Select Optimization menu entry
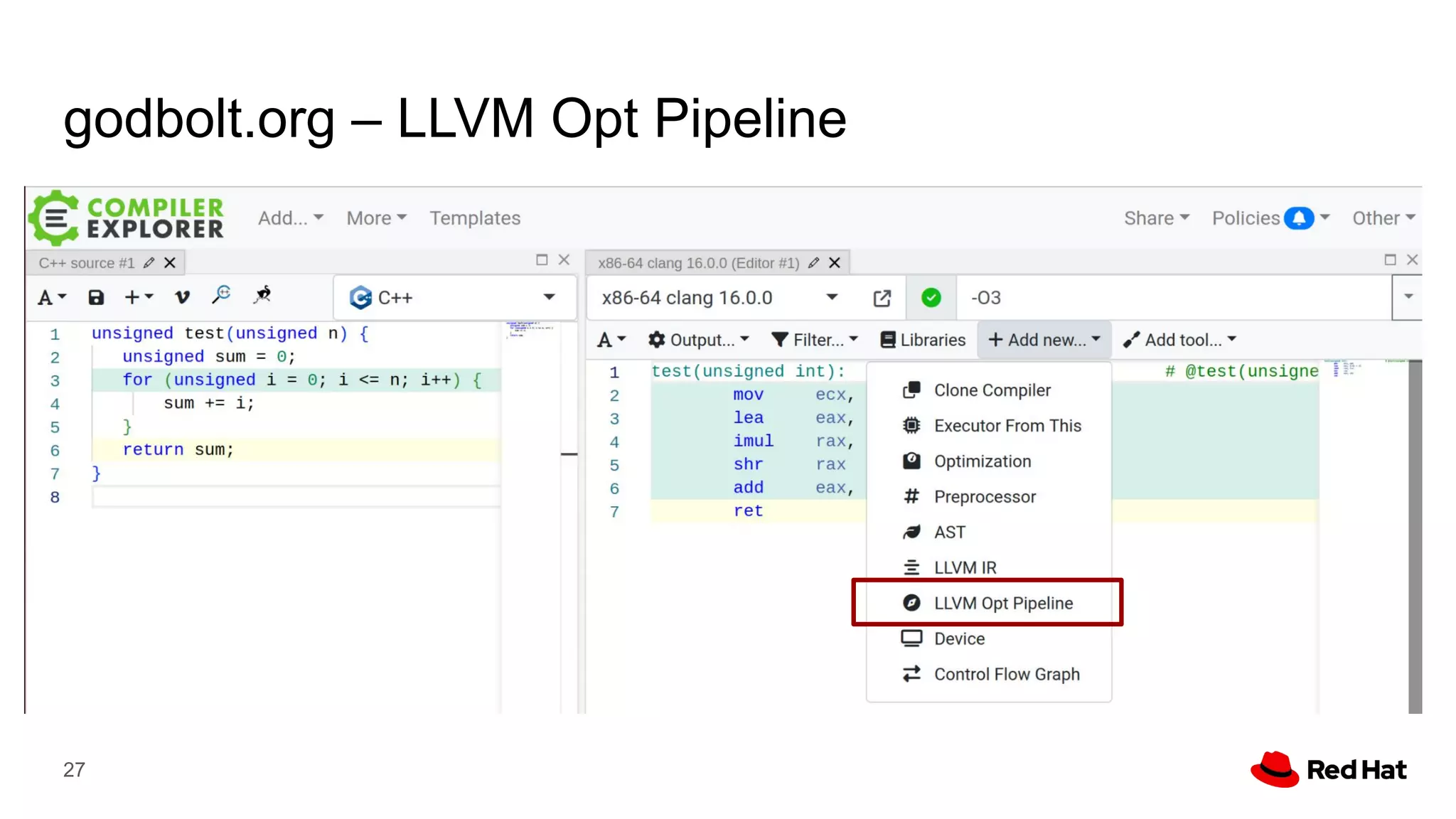1456x819 pixels. [x=989, y=461]
